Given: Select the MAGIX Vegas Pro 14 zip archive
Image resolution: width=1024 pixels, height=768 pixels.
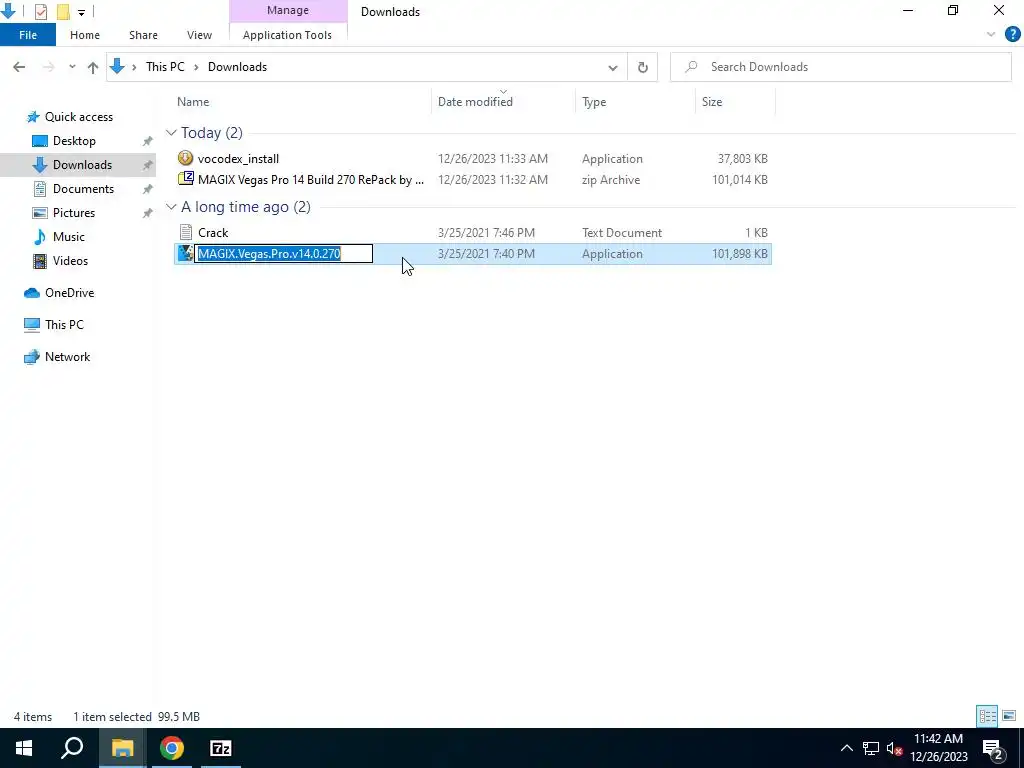Looking at the screenshot, I should 473,180.
